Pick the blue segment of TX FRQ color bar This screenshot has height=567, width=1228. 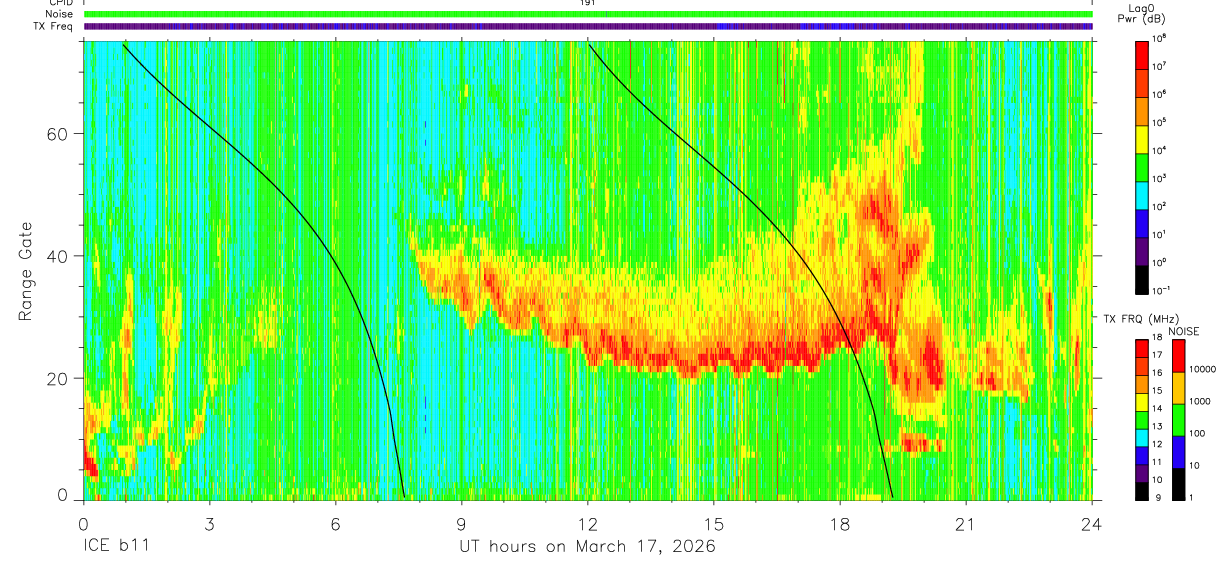pos(1142,455)
